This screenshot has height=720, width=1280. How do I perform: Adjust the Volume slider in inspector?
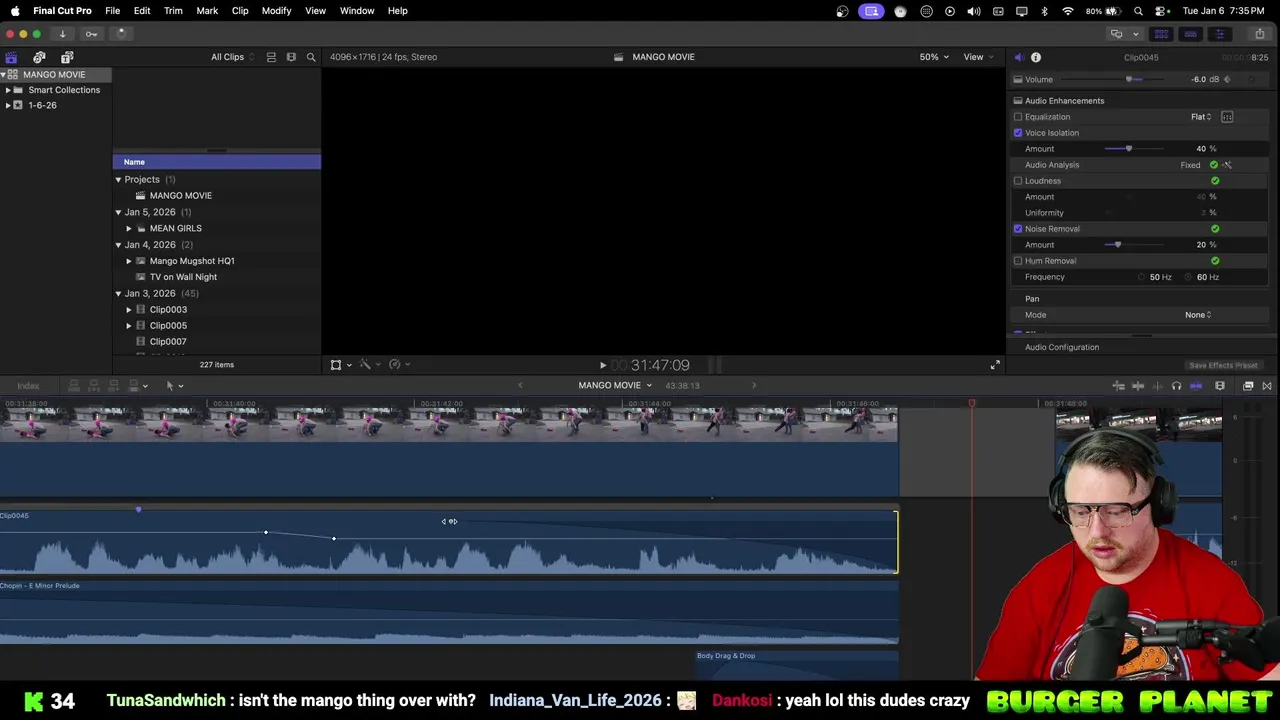click(1131, 80)
